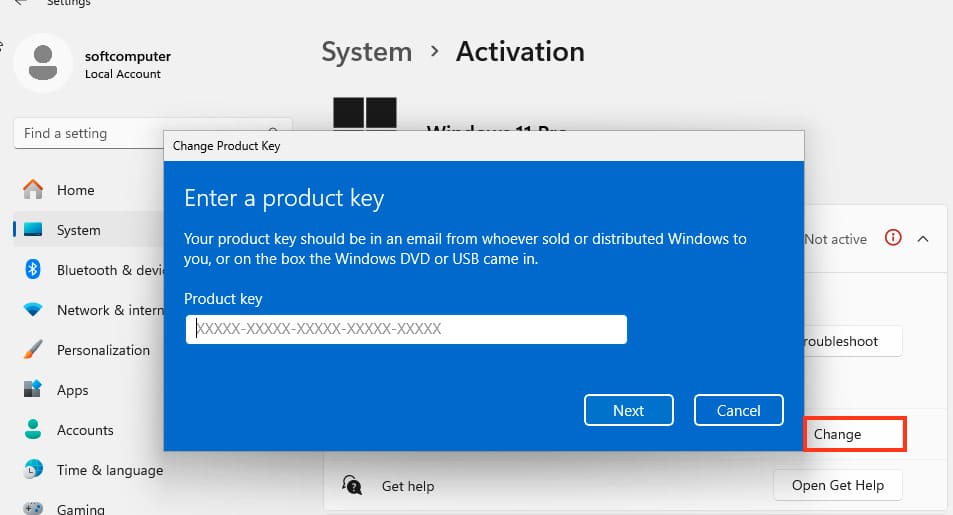Click the Find a setting search box
The image size is (953, 515).
(88, 133)
